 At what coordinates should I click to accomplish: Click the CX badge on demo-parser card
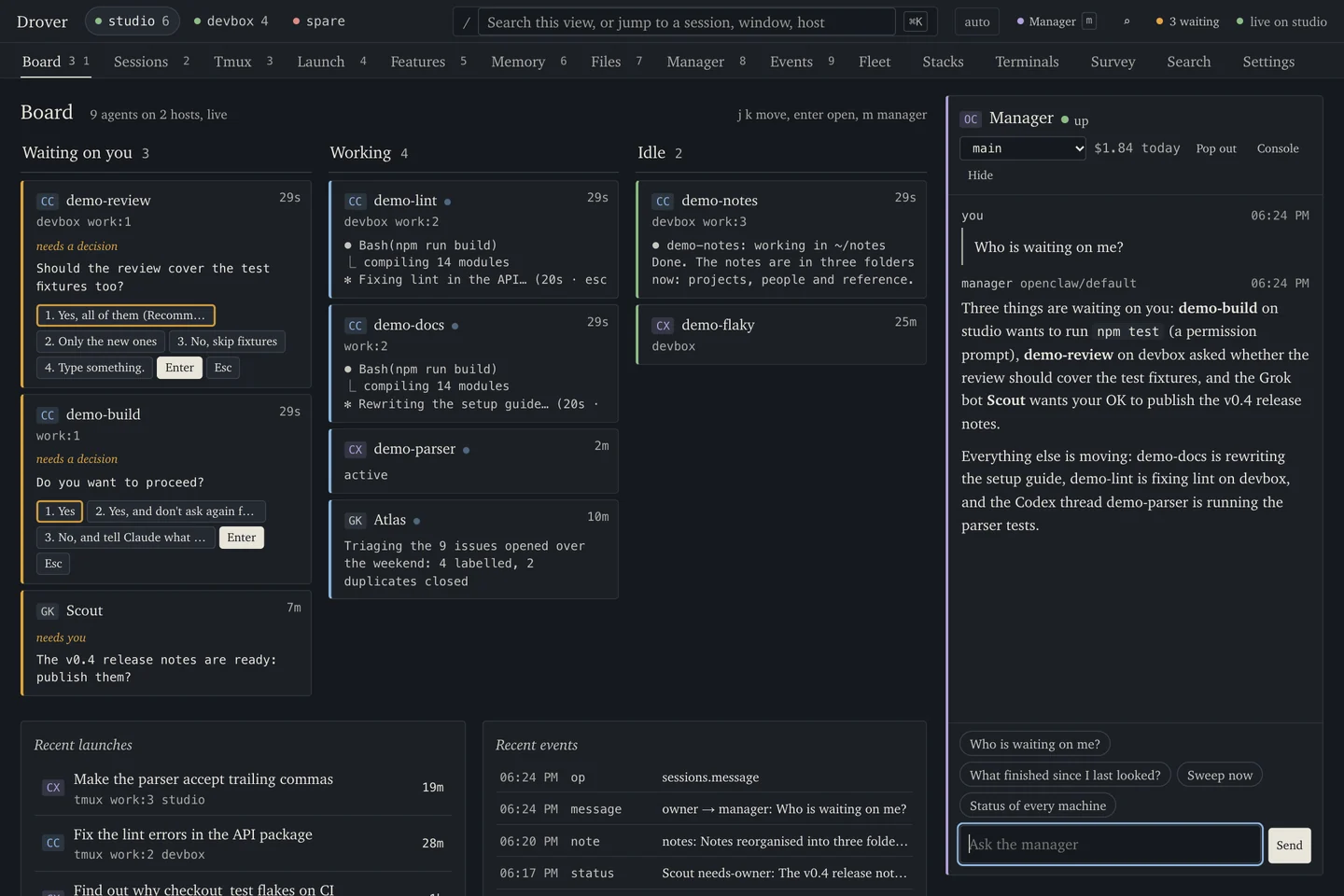(356, 450)
